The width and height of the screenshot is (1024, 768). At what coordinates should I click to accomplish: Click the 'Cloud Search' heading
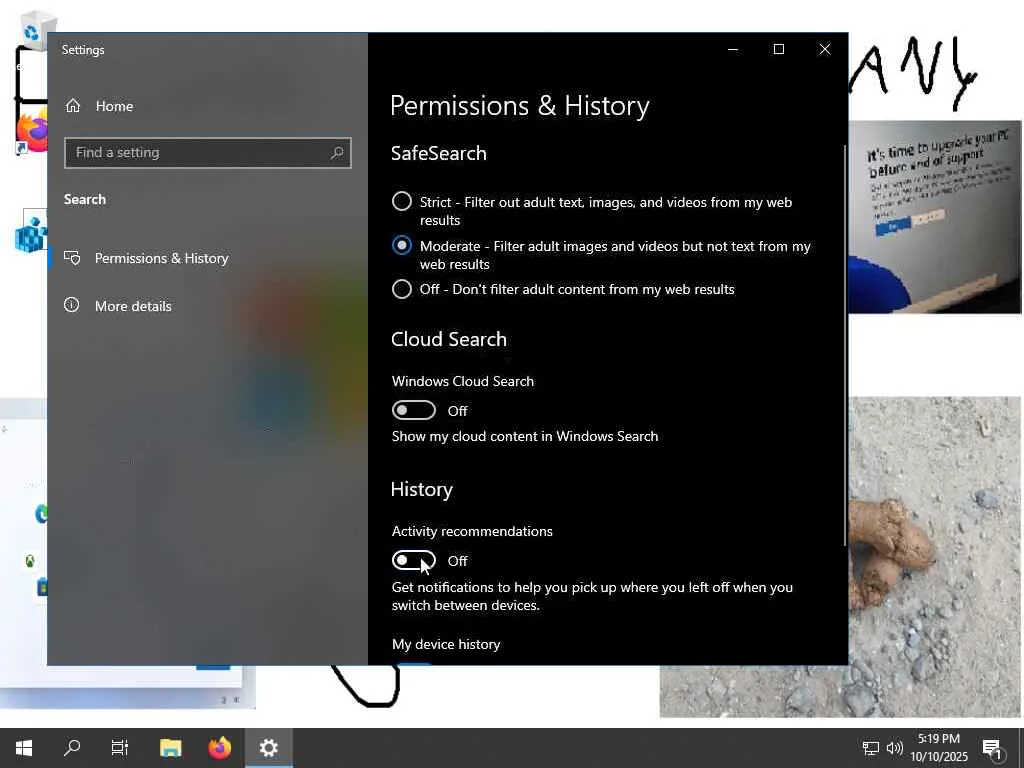(449, 339)
